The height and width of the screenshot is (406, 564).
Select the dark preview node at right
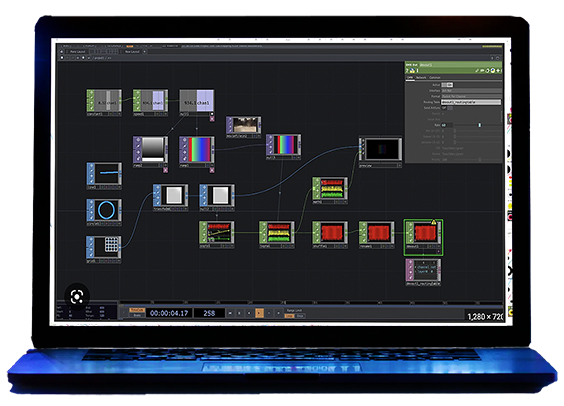pyautogui.click(x=380, y=152)
